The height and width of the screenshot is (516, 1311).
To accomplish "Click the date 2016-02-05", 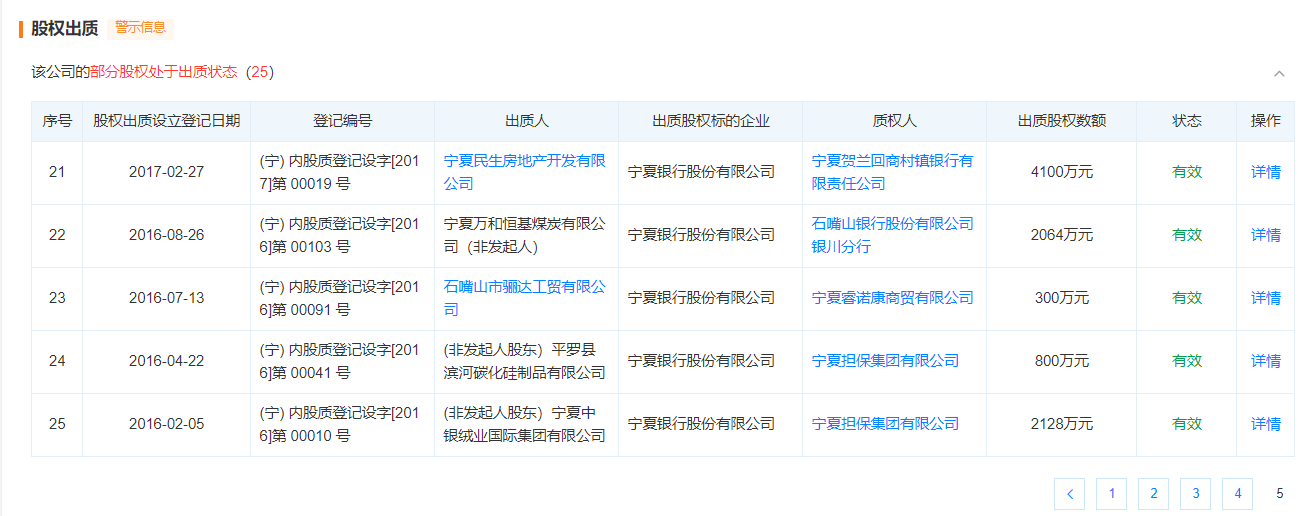I will (x=167, y=424).
